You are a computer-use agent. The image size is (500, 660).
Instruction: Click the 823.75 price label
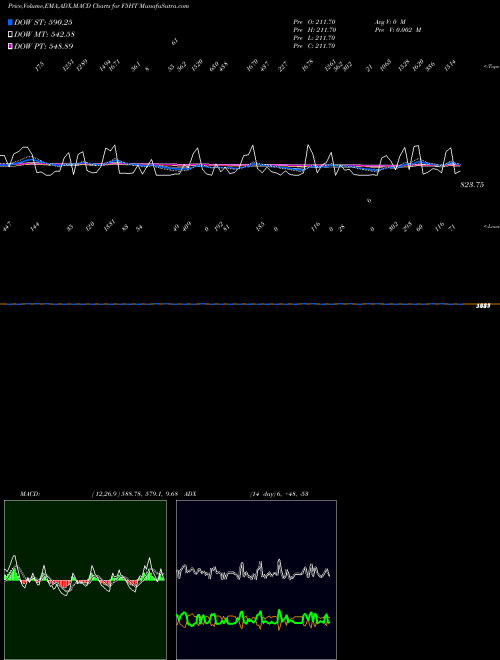[x=472, y=184]
